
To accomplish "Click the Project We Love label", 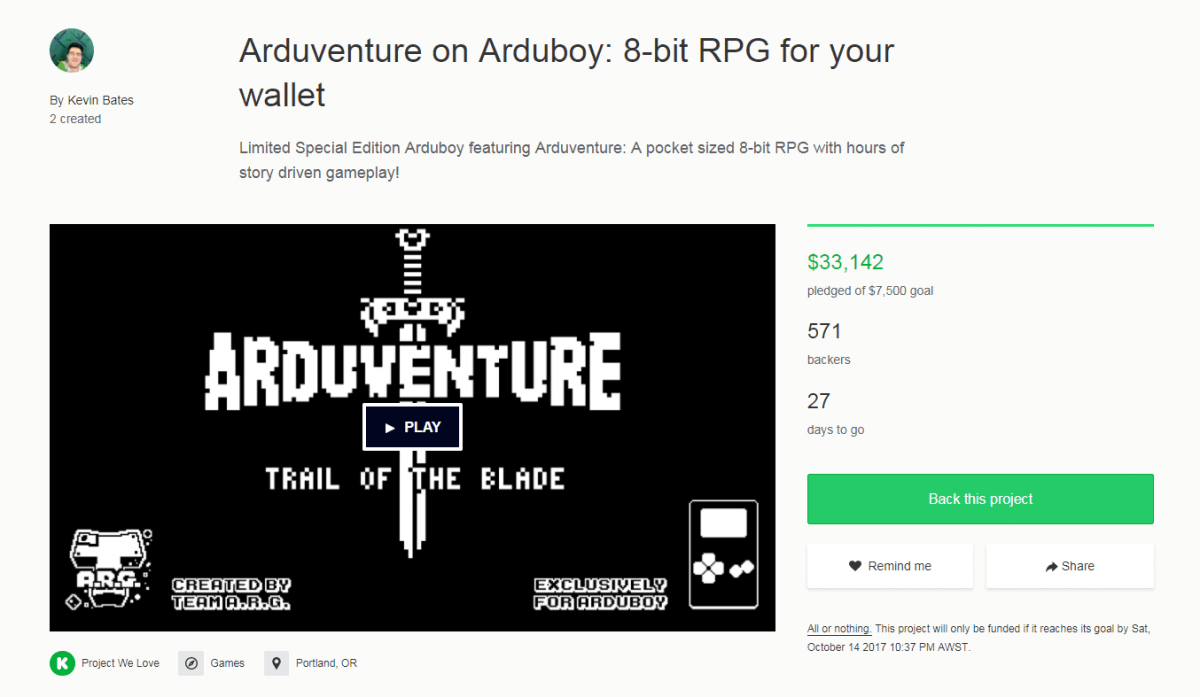I will [120, 663].
